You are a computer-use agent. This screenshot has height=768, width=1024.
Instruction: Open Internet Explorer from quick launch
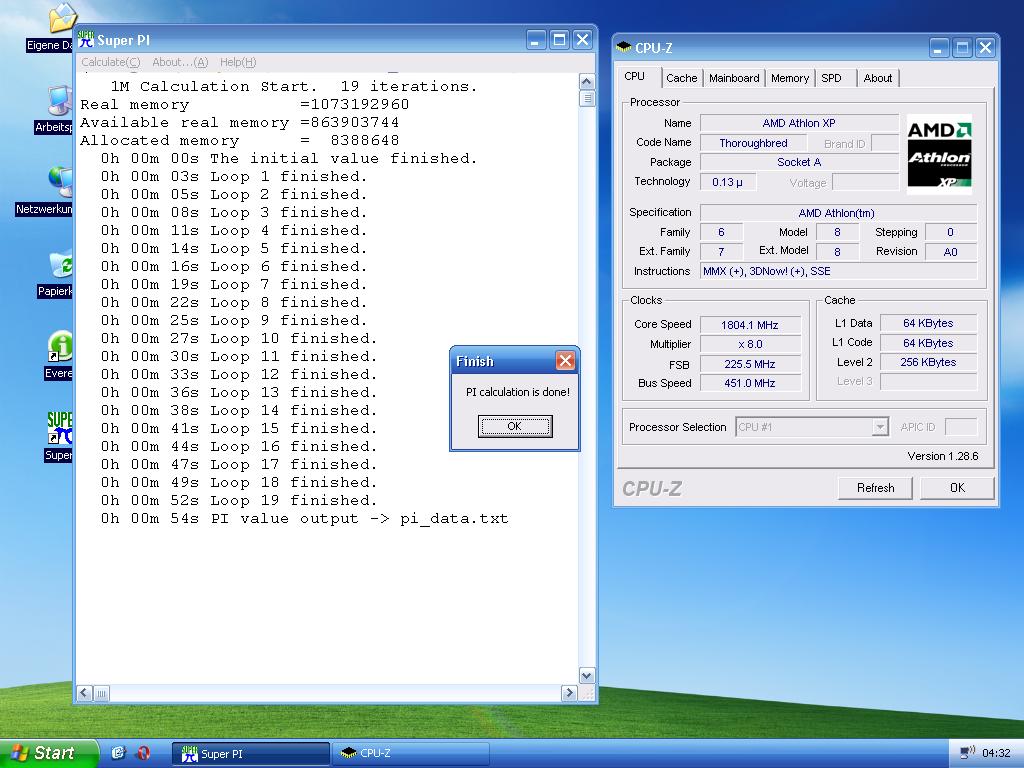[x=118, y=753]
